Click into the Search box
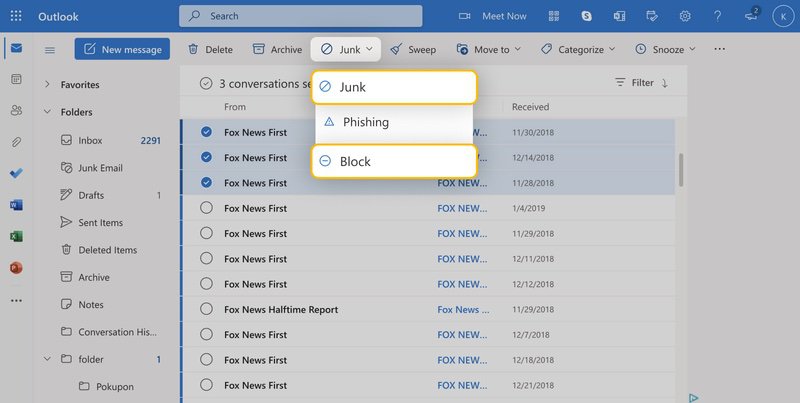 coord(301,16)
